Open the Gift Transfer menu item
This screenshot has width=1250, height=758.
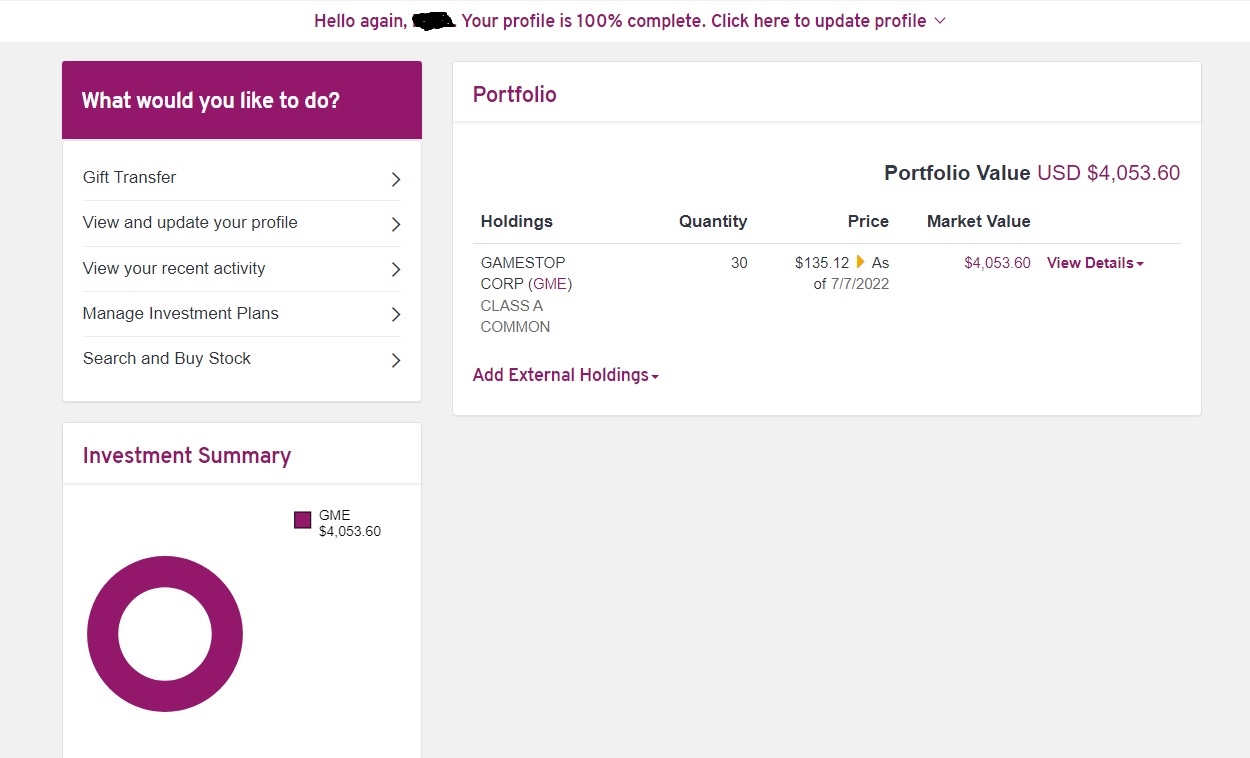tap(130, 178)
